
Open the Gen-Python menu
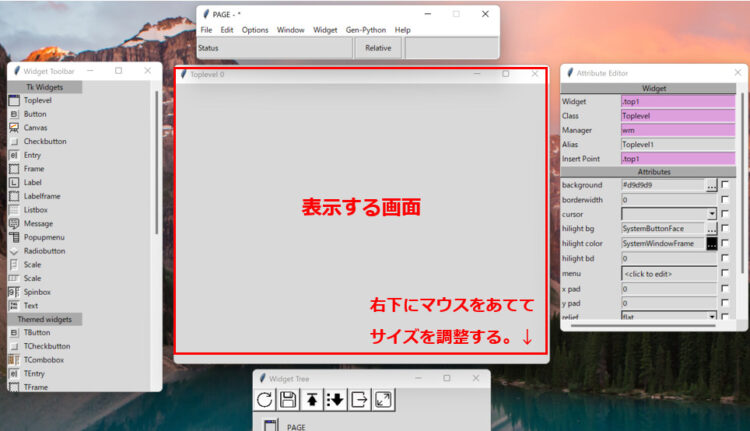coord(366,30)
